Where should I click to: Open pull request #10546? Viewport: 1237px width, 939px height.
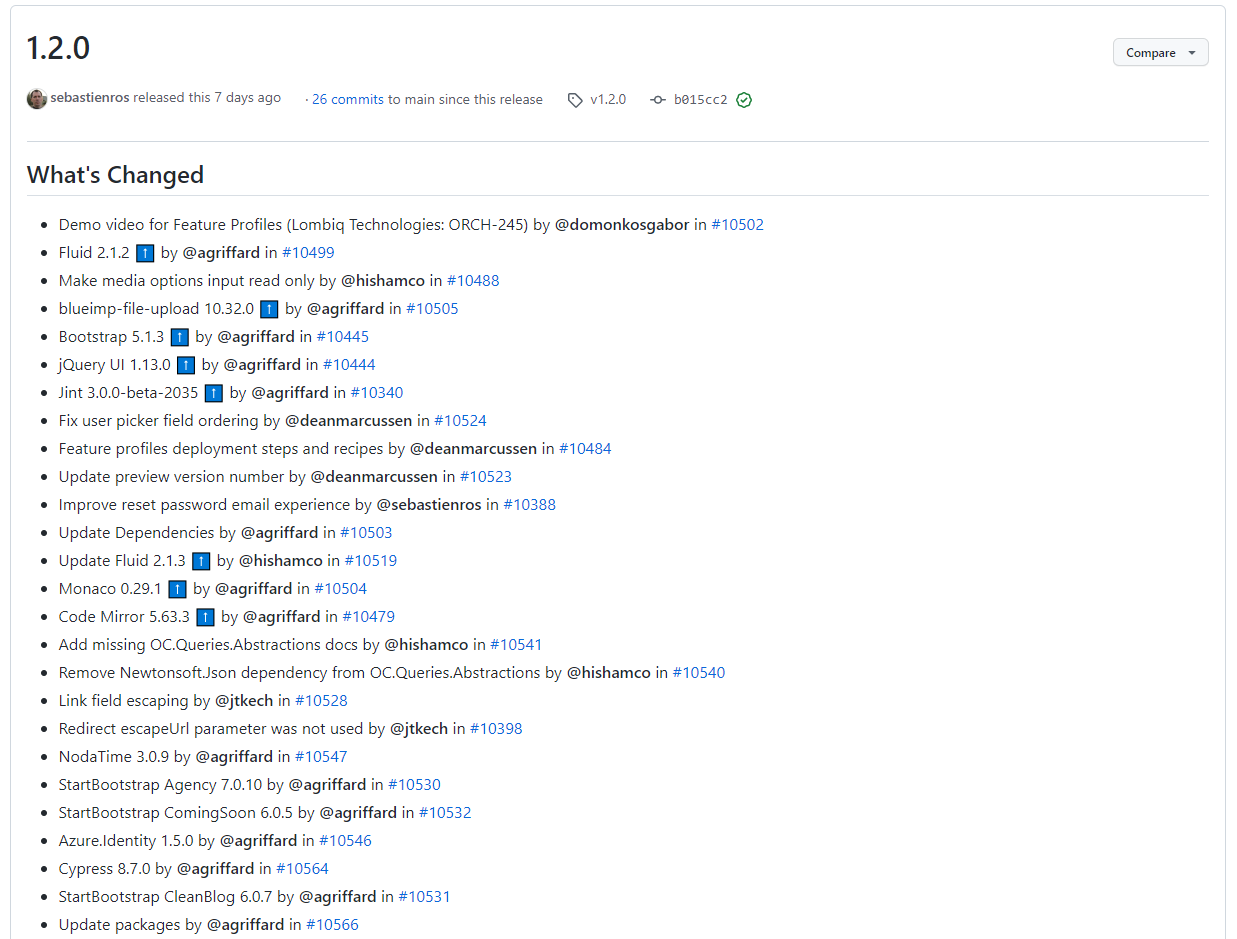pyautogui.click(x=345, y=841)
